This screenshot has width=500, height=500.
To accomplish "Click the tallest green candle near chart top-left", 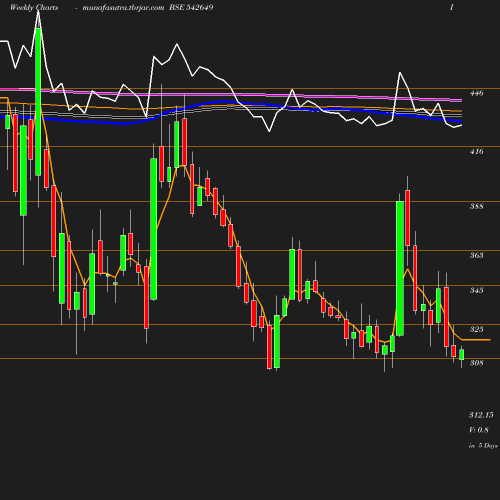I will 38,102.
